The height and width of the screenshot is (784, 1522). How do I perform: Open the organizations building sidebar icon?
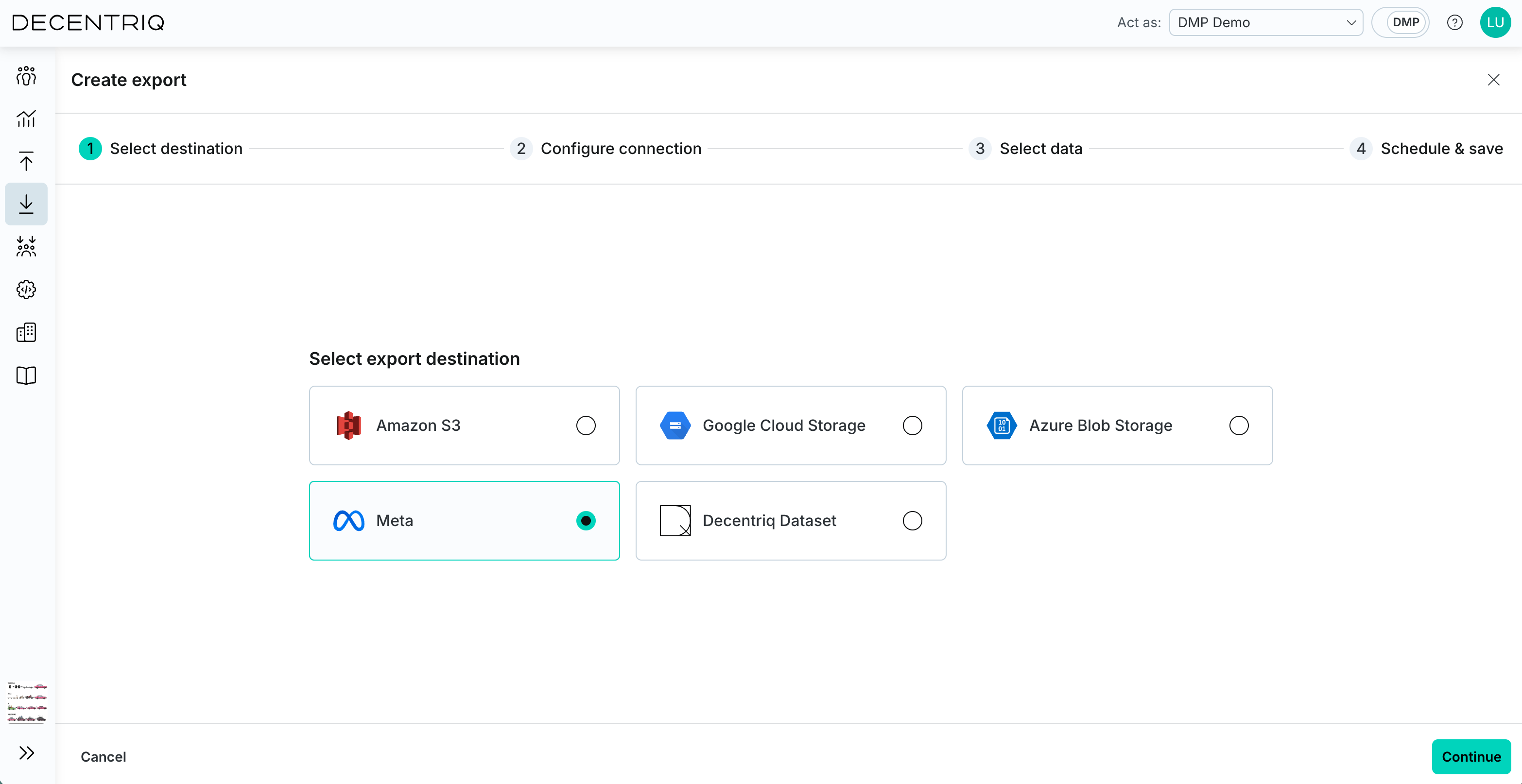[x=26, y=332]
